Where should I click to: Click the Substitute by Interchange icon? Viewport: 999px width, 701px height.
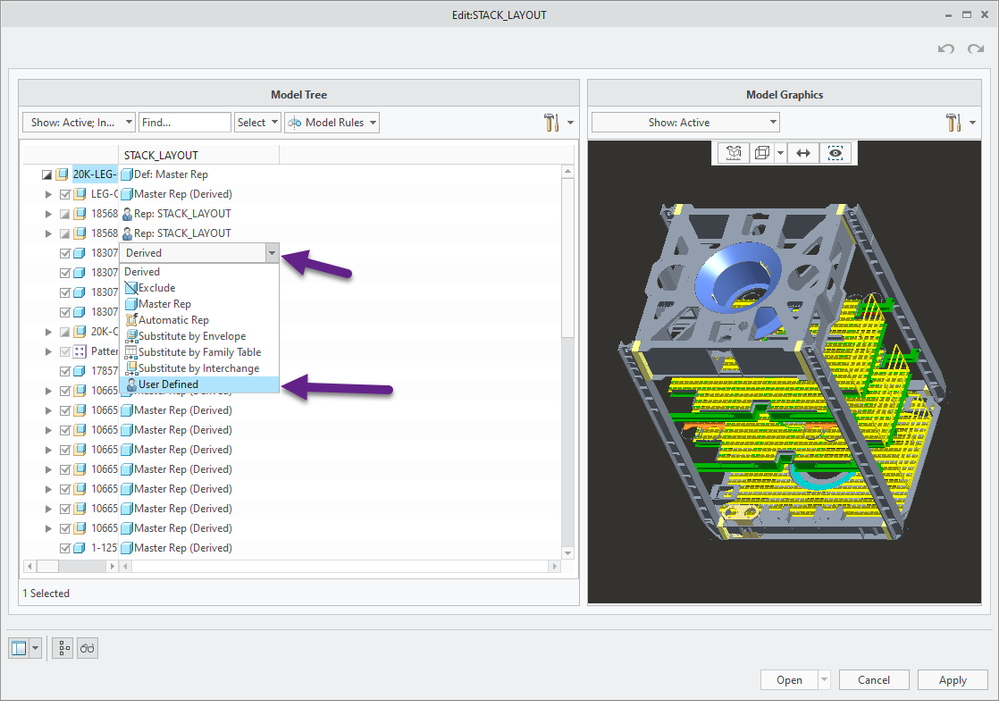pos(131,368)
